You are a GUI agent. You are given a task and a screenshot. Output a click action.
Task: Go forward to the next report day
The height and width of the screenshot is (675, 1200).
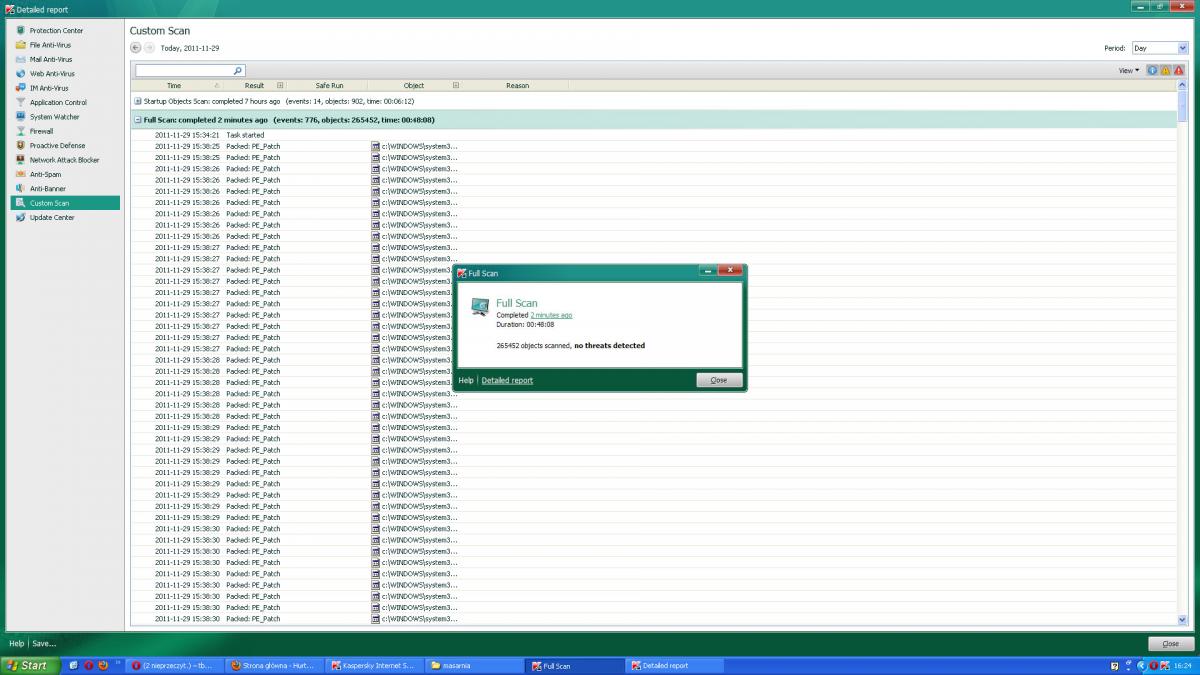point(149,48)
